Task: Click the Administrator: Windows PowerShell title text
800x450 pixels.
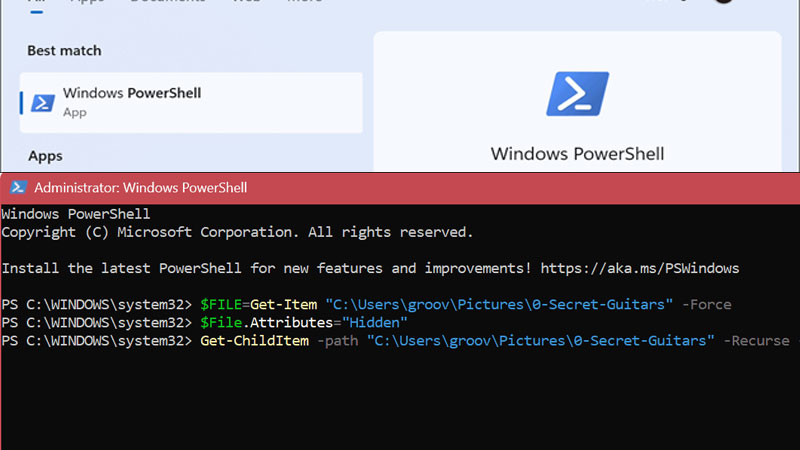Action: tap(141, 188)
